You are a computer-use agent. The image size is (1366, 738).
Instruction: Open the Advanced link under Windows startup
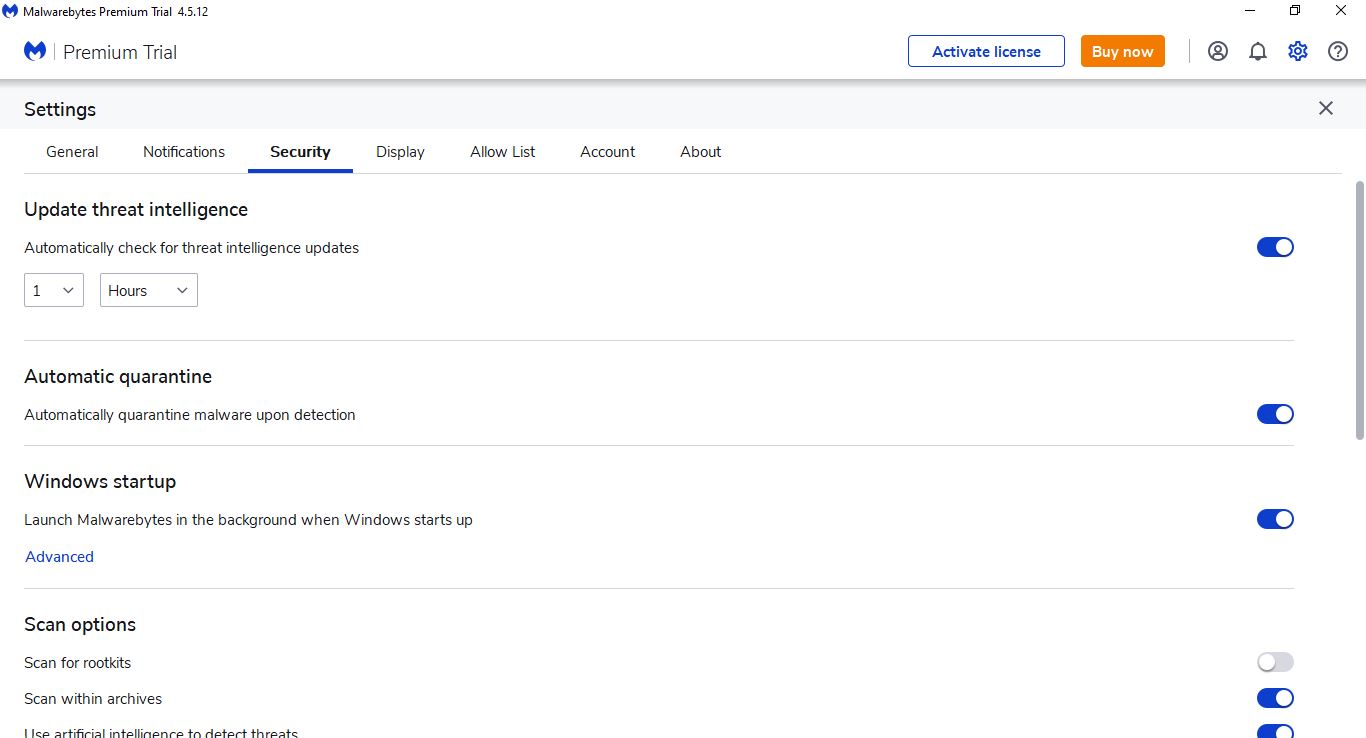(59, 557)
